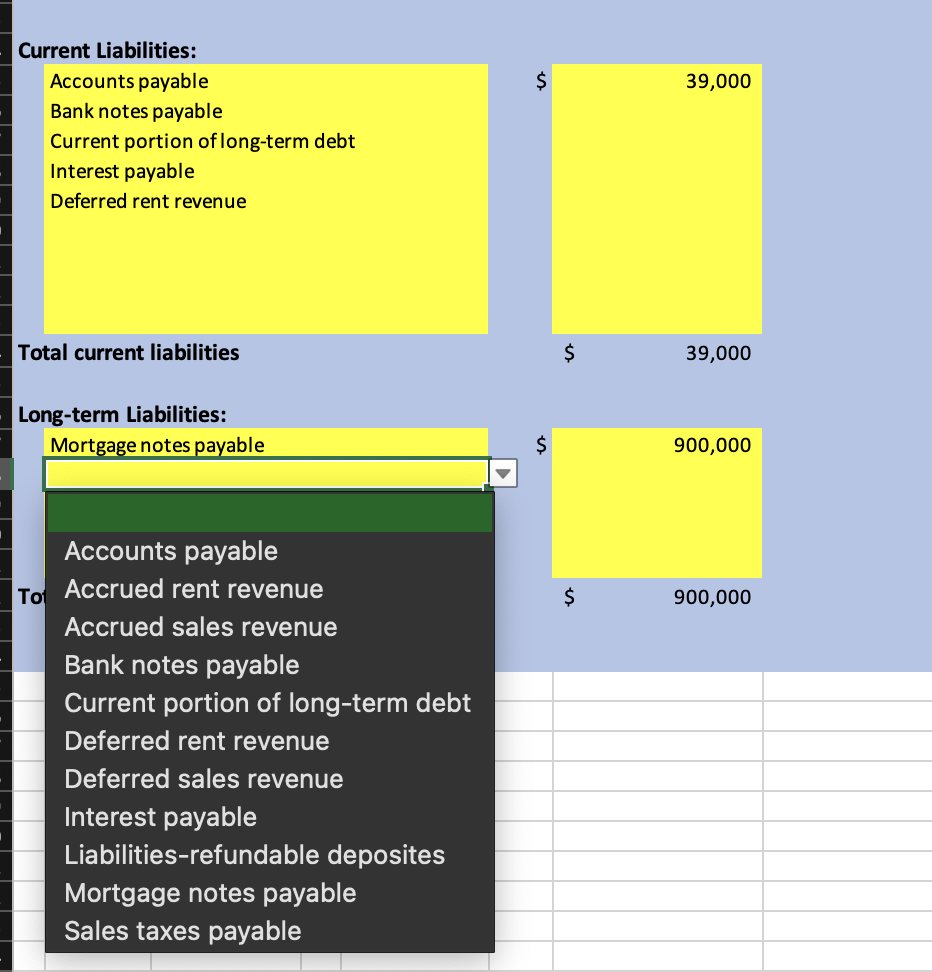
Task: Select the blank option at top of dropdown
Action: 268,511
